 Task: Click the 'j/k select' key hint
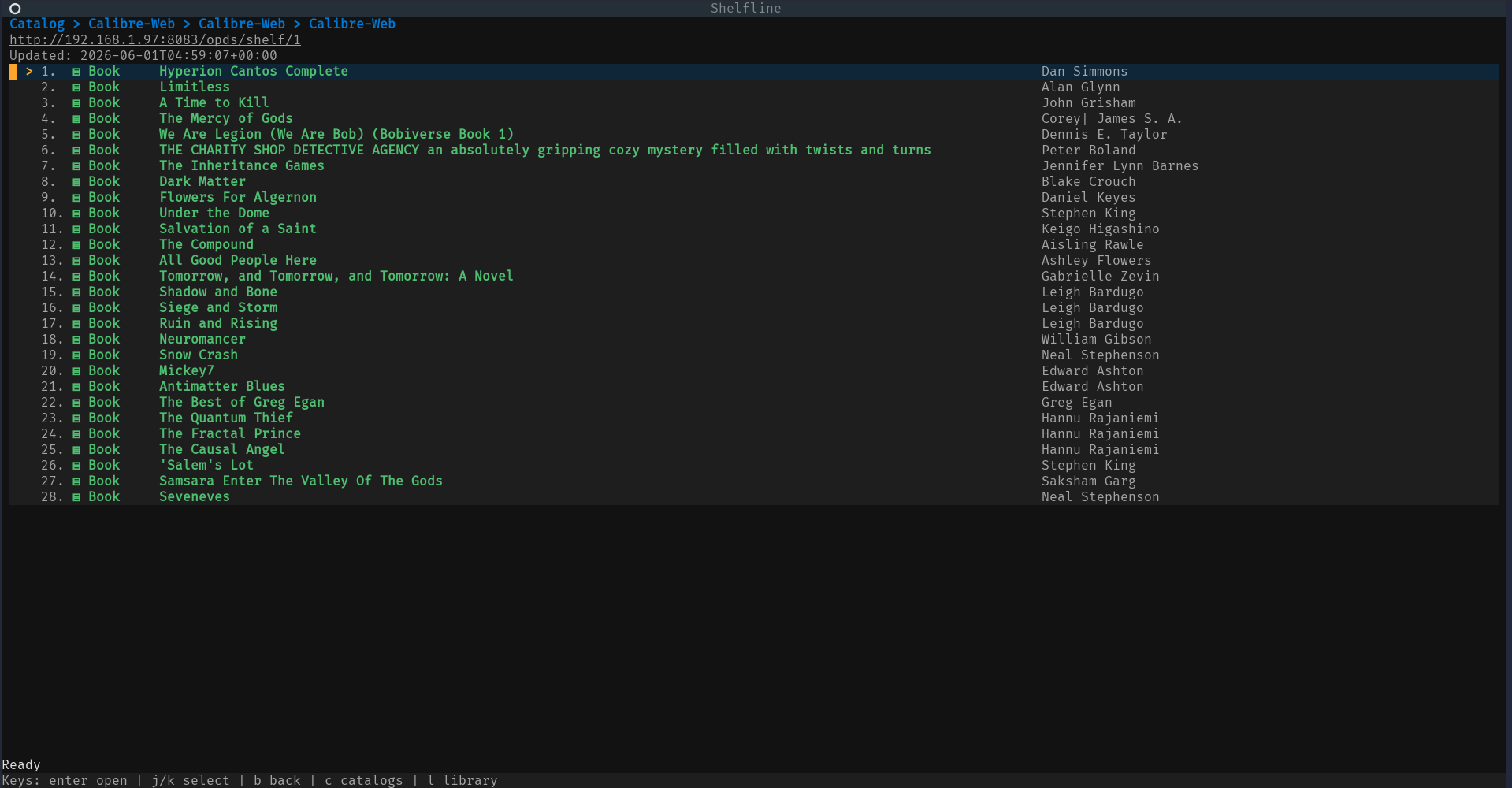(191, 780)
